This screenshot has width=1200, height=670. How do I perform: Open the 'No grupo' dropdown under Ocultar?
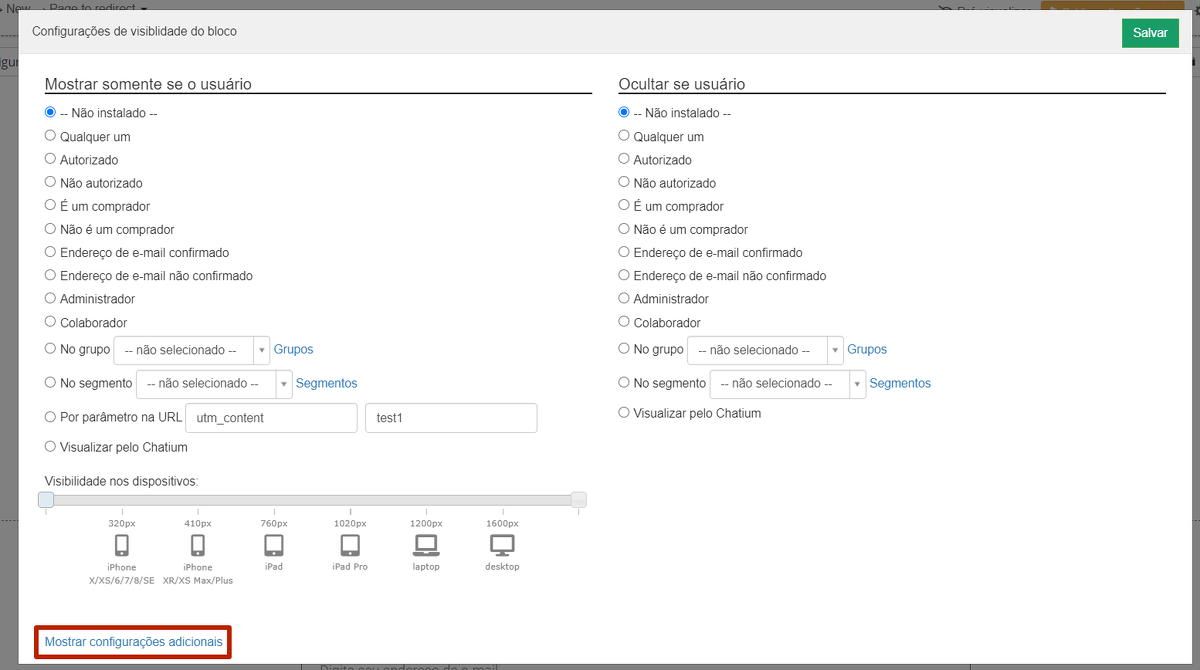pyautogui.click(x=765, y=350)
